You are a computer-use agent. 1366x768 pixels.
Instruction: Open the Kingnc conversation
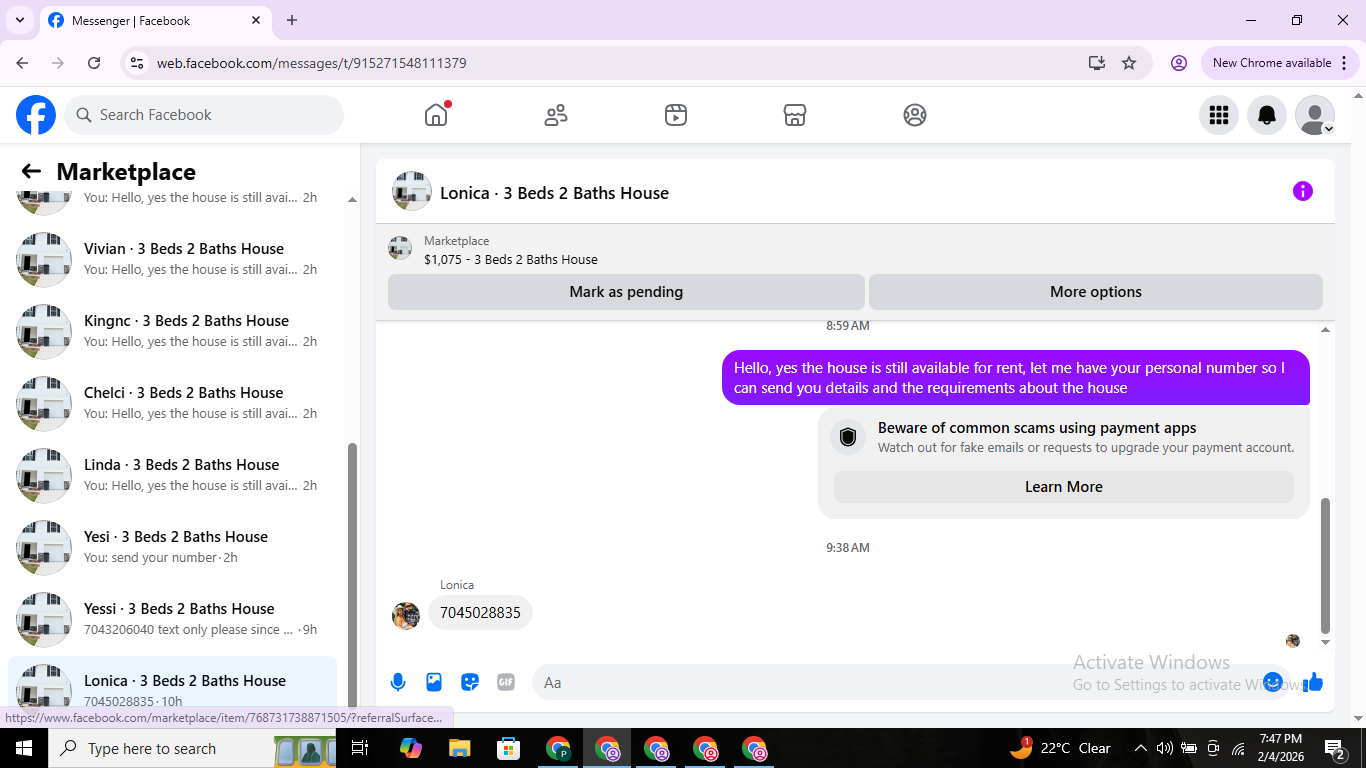pyautogui.click(x=172, y=331)
